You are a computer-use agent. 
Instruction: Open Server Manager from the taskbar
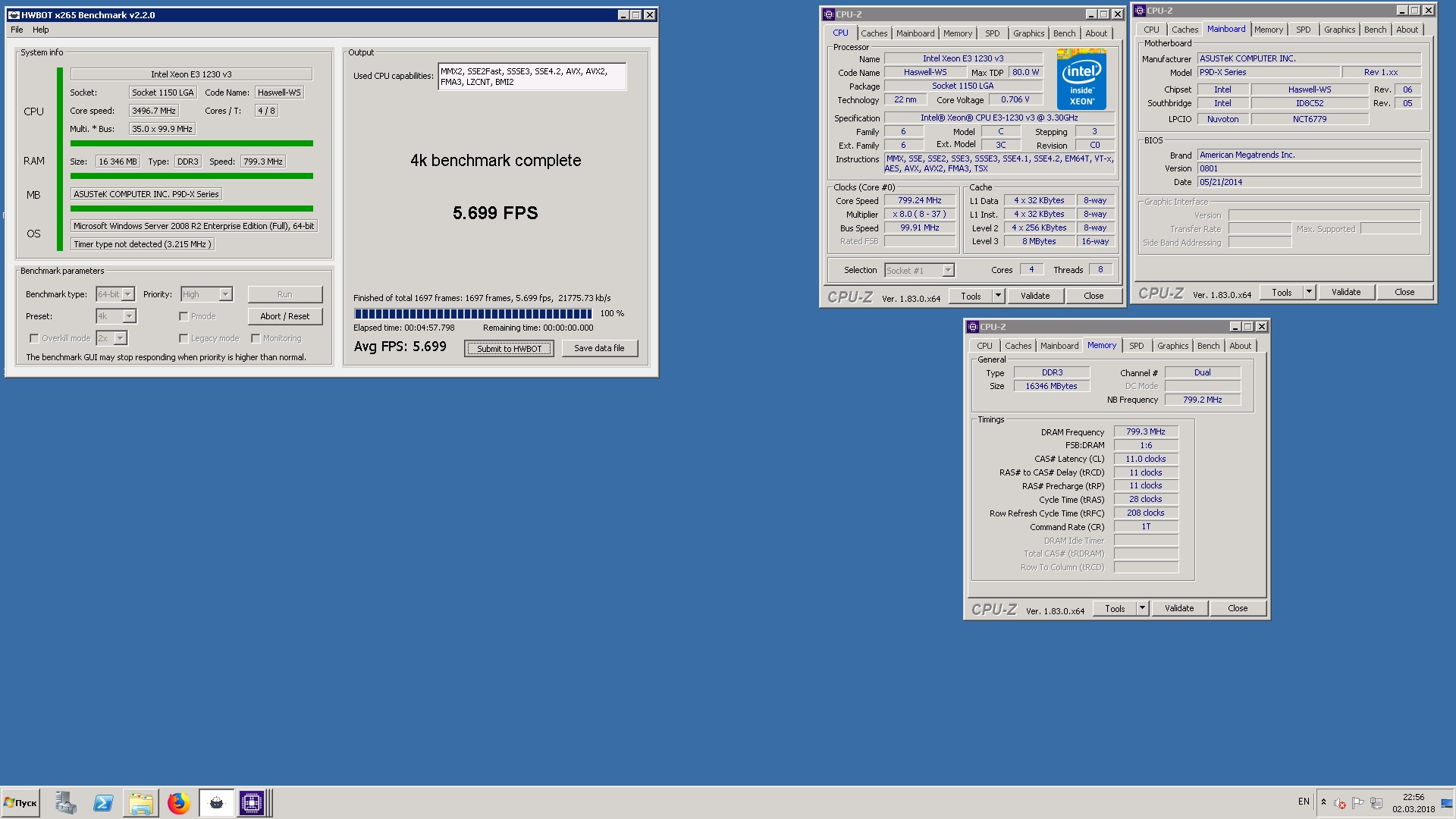coord(65,803)
